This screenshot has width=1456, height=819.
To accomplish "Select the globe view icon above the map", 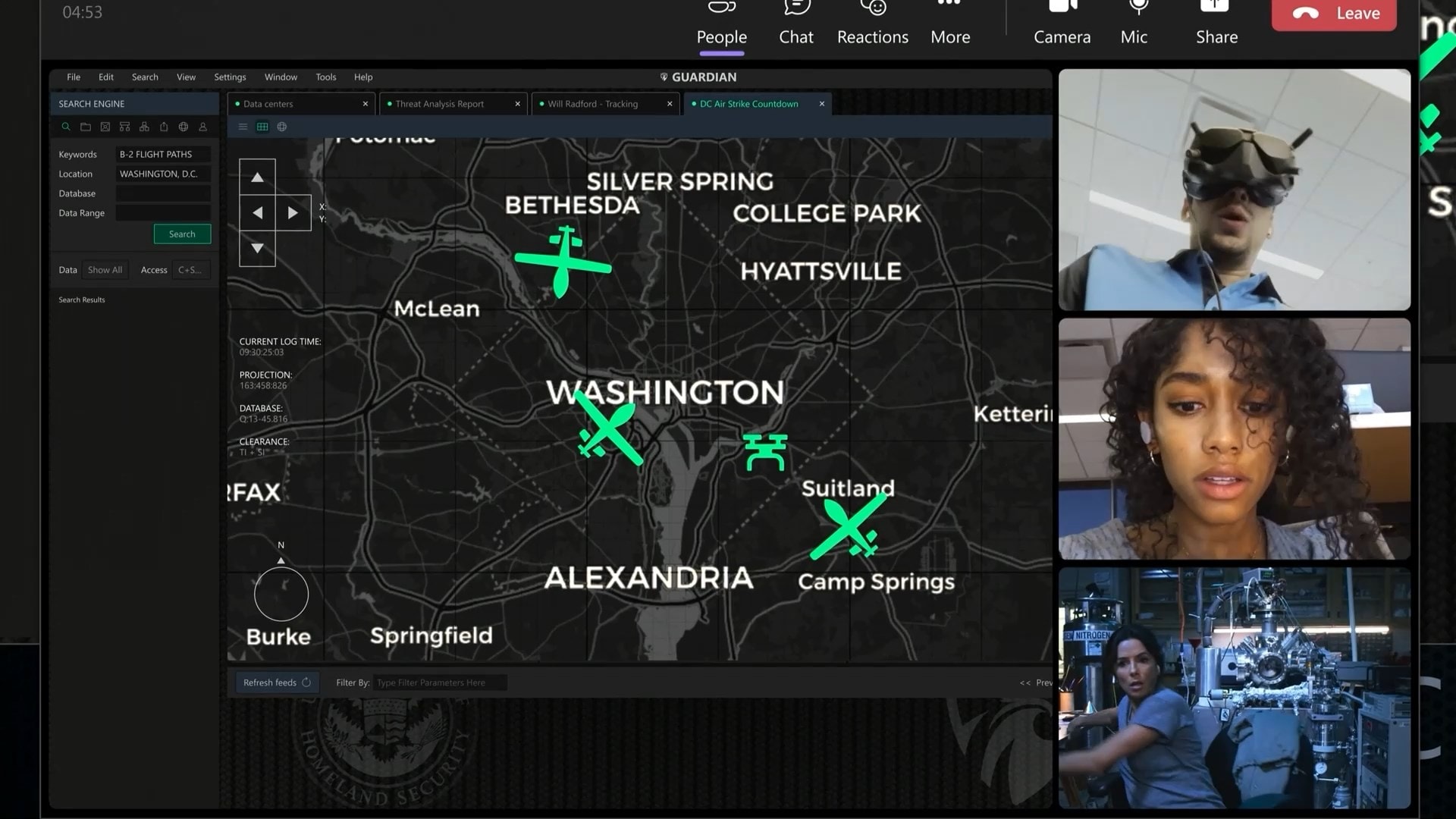I will [x=282, y=127].
